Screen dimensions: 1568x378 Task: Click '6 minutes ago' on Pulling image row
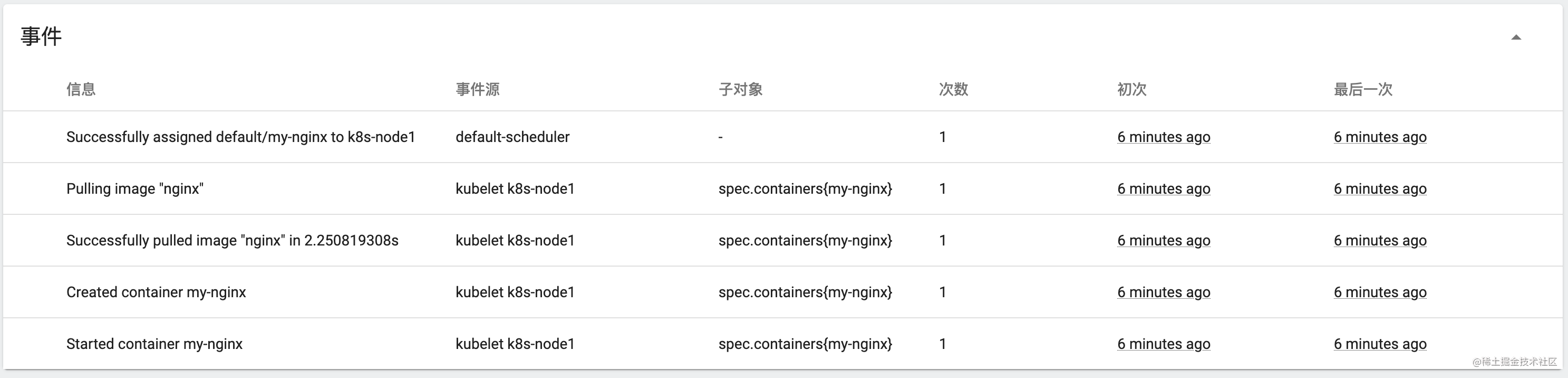click(1163, 188)
